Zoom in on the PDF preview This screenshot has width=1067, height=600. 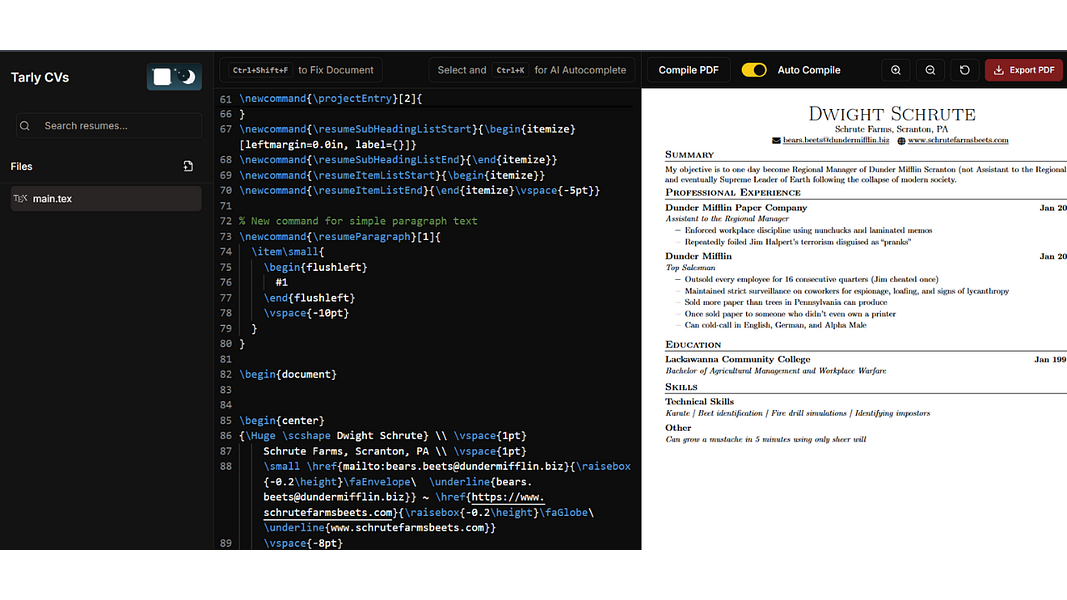point(896,70)
